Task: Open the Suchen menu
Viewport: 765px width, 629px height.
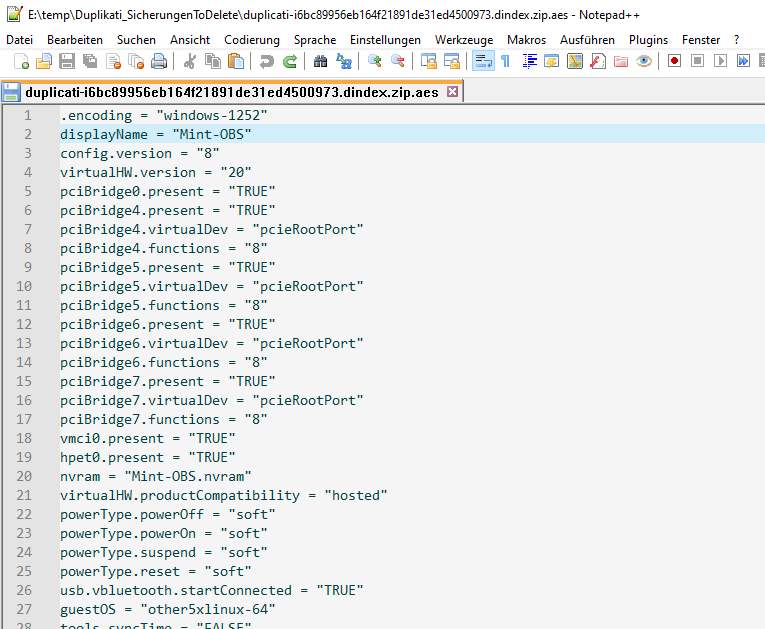Action: [136, 40]
